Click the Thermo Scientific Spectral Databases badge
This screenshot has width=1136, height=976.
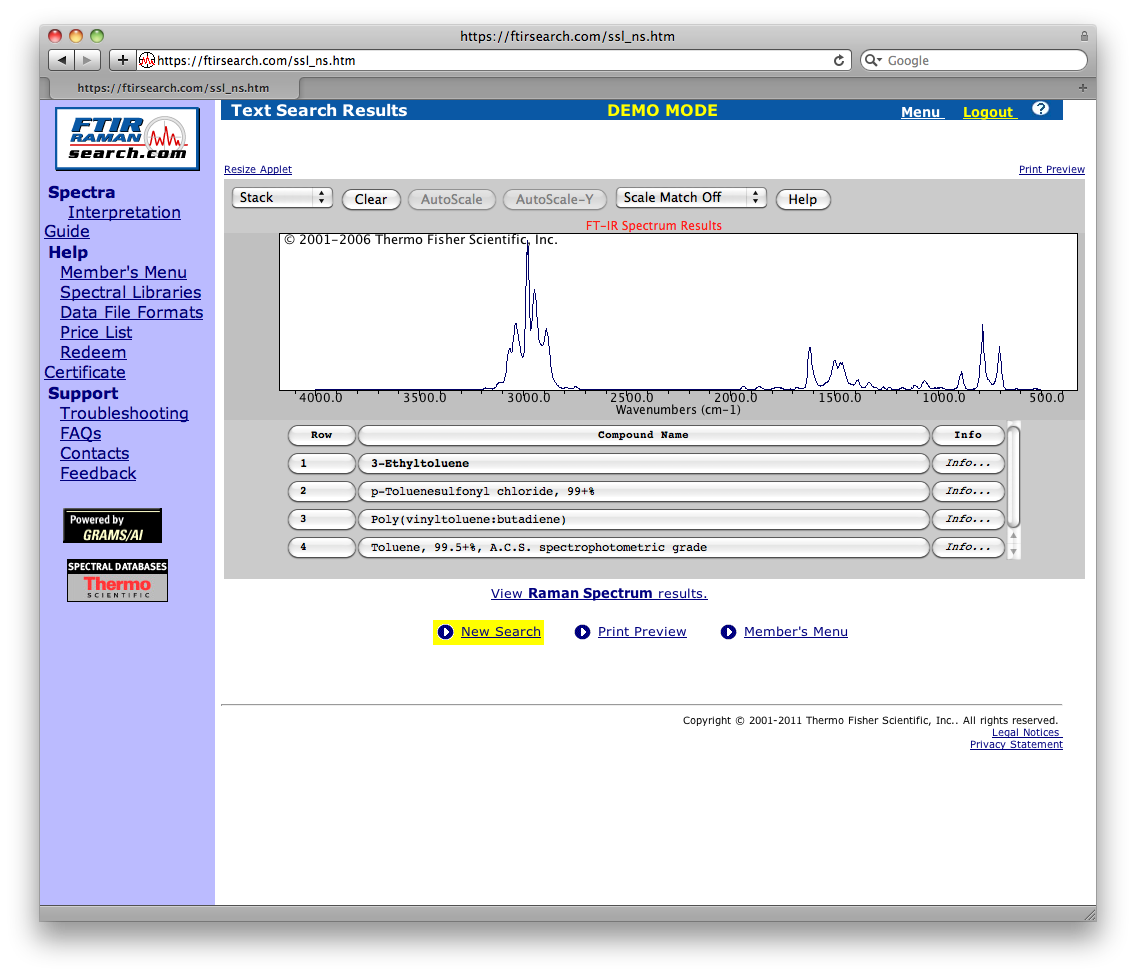pos(117,580)
